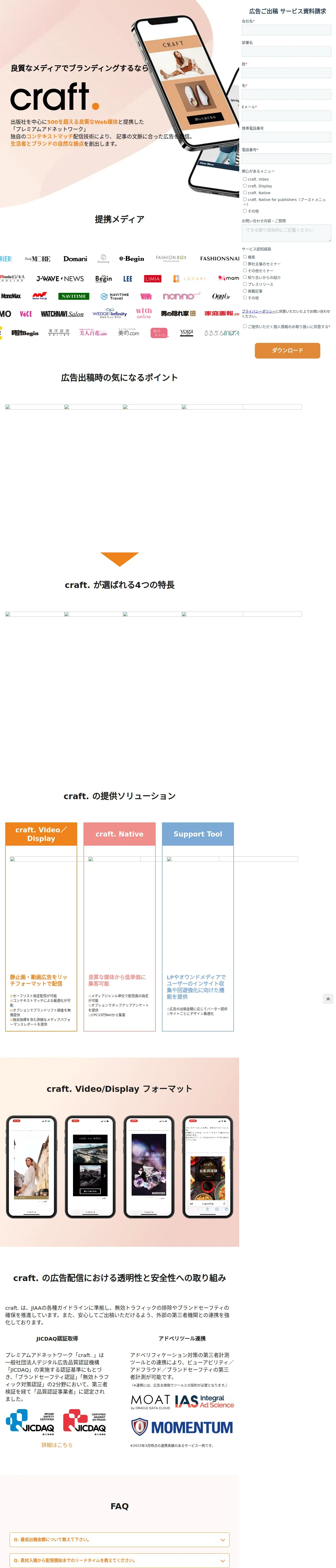Viewport: 336px width, 1568px height.
Task: Click the LOCARI logo
Action: click(190, 279)
